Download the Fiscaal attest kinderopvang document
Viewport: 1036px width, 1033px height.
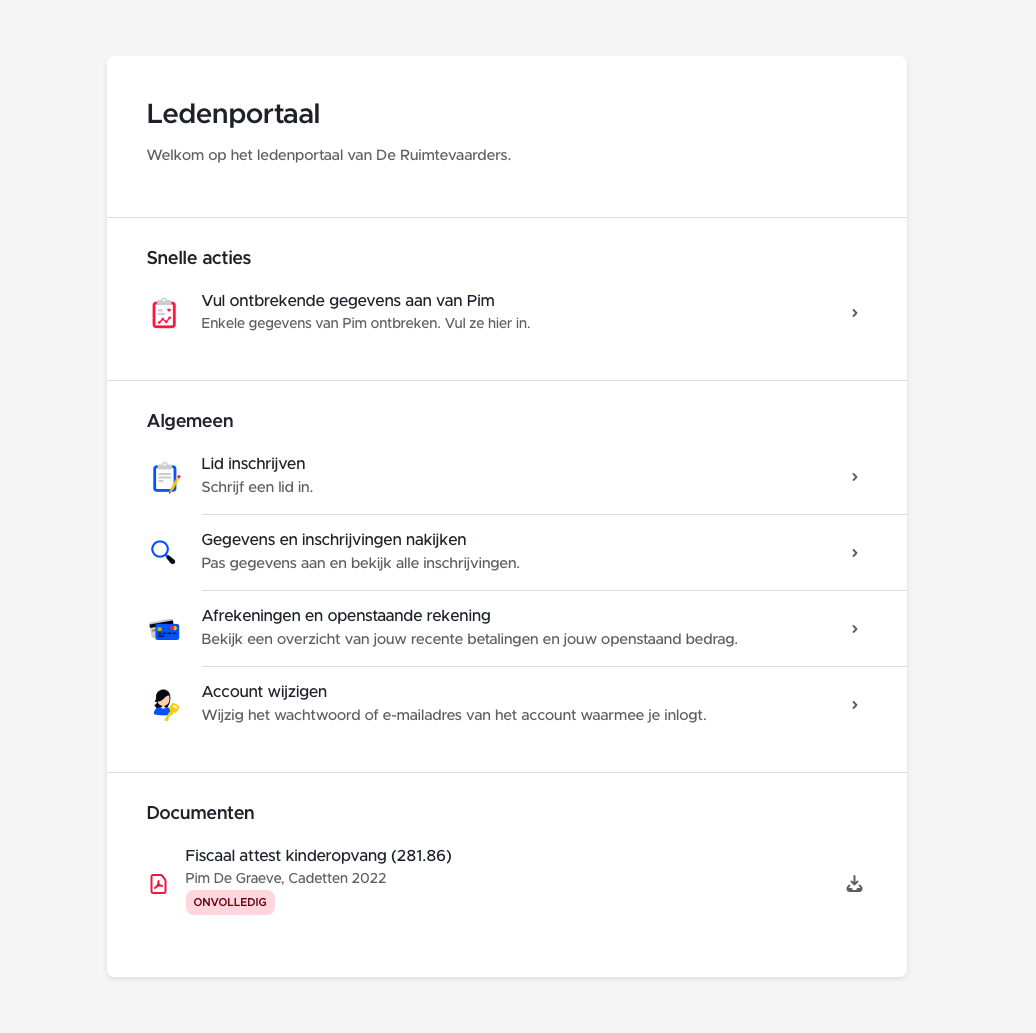tap(854, 884)
